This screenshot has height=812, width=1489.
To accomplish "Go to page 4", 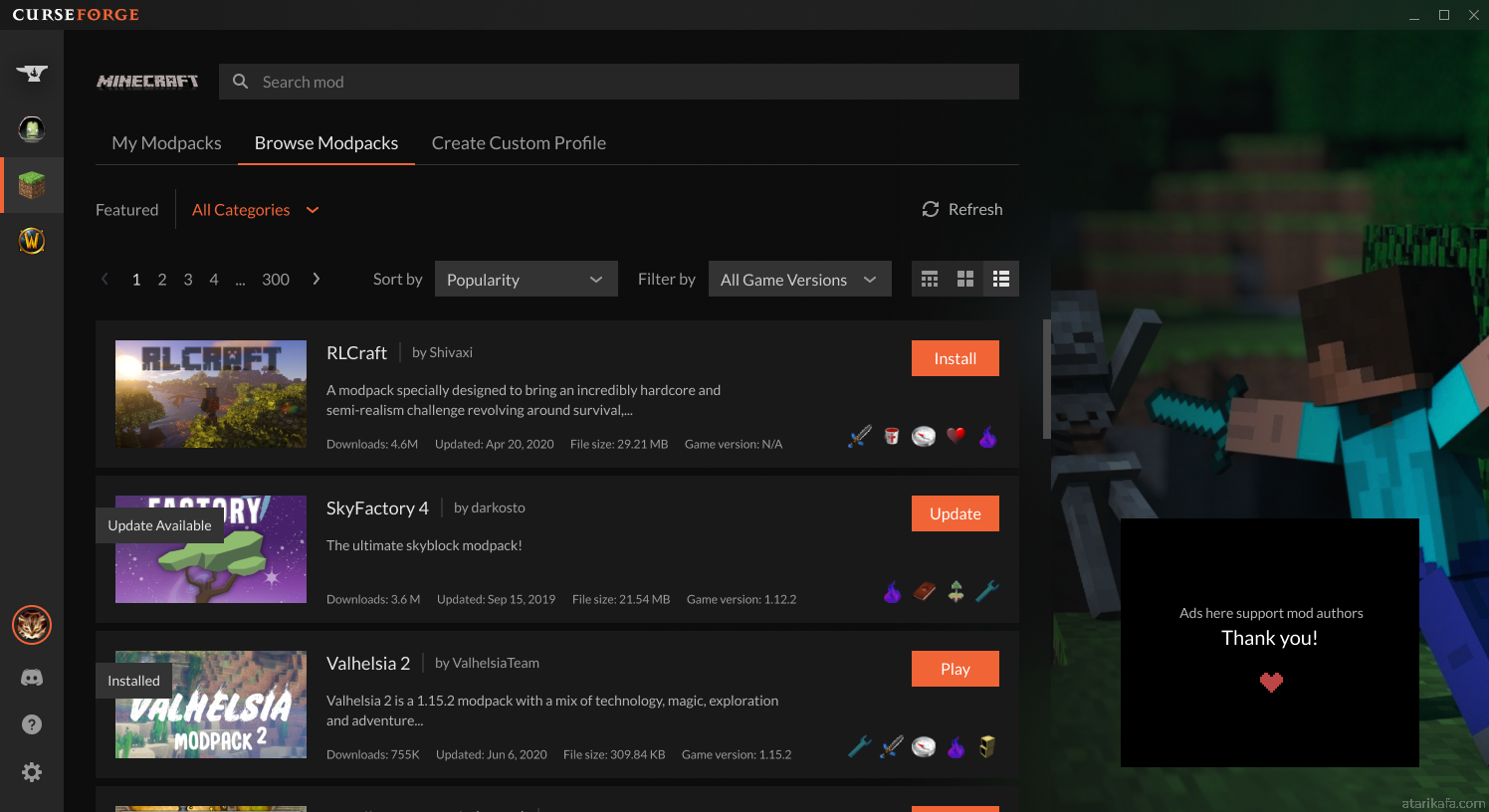I will click(214, 280).
